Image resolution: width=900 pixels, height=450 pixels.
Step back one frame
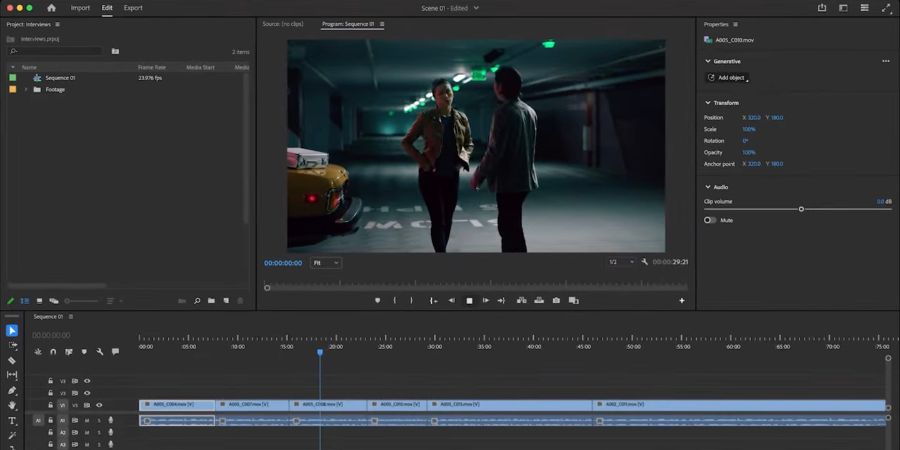[x=452, y=300]
